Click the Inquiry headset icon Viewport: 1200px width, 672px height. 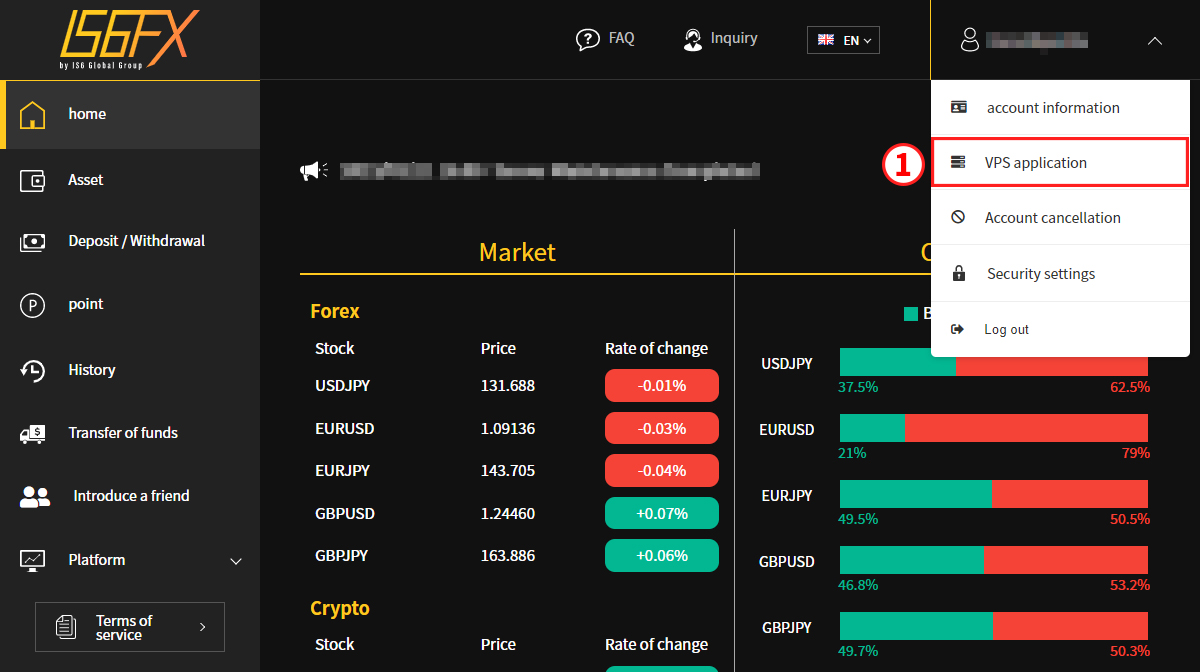[692, 39]
